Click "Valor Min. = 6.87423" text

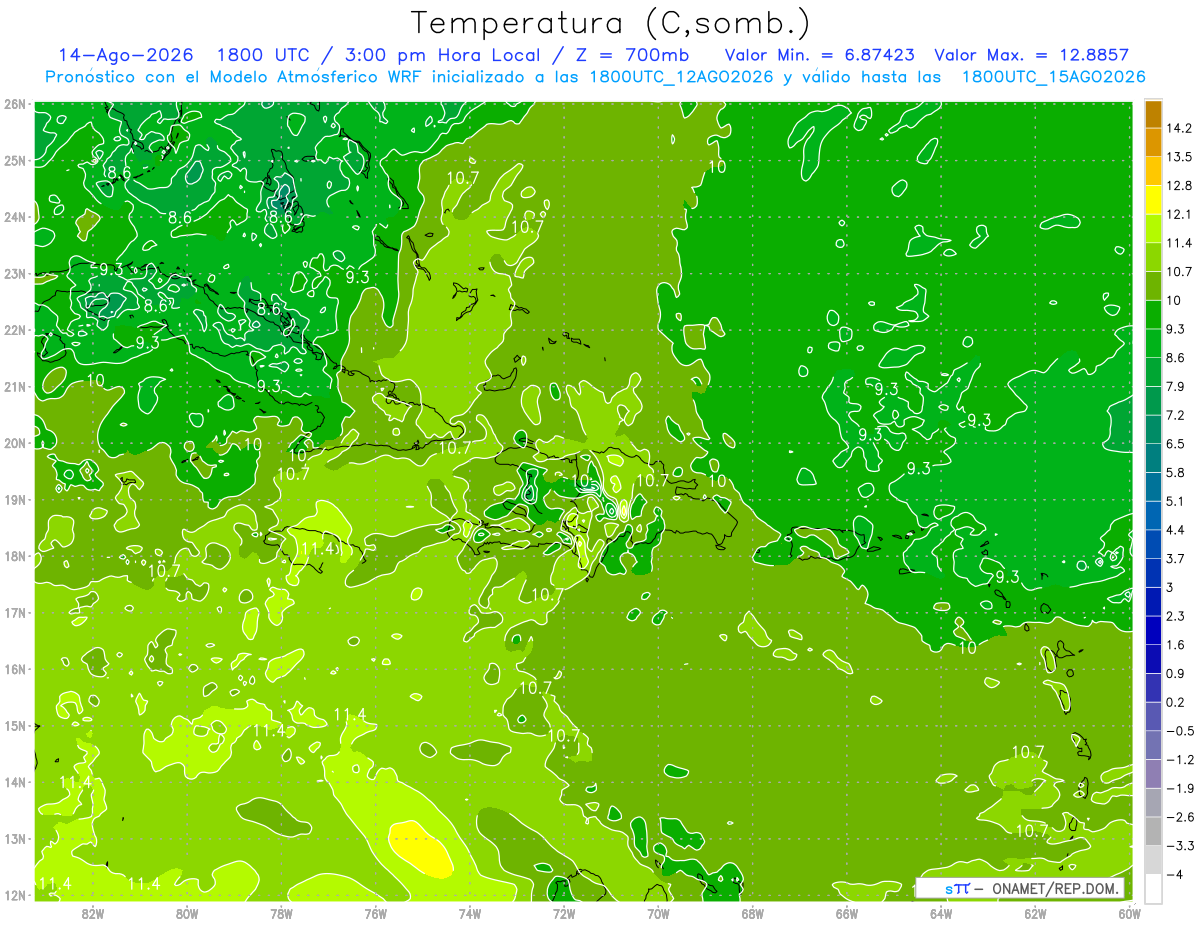(820, 55)
